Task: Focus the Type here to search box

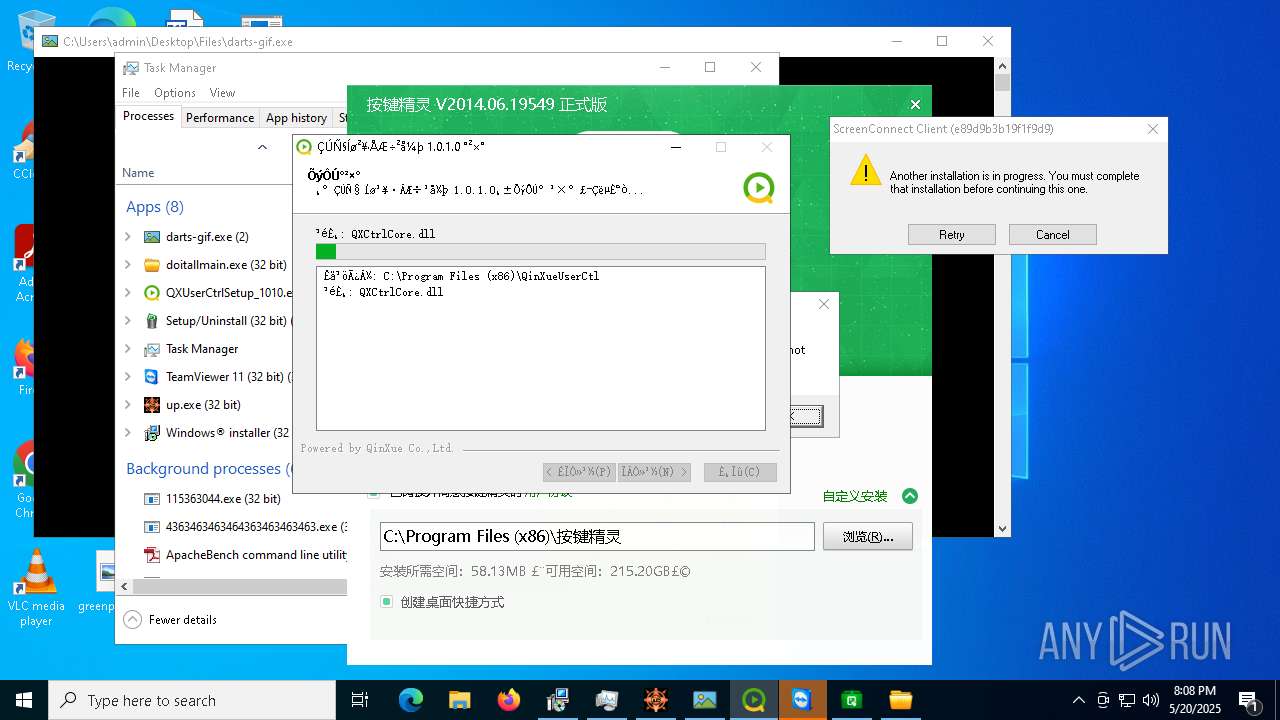Action: (x=192, y=700)
